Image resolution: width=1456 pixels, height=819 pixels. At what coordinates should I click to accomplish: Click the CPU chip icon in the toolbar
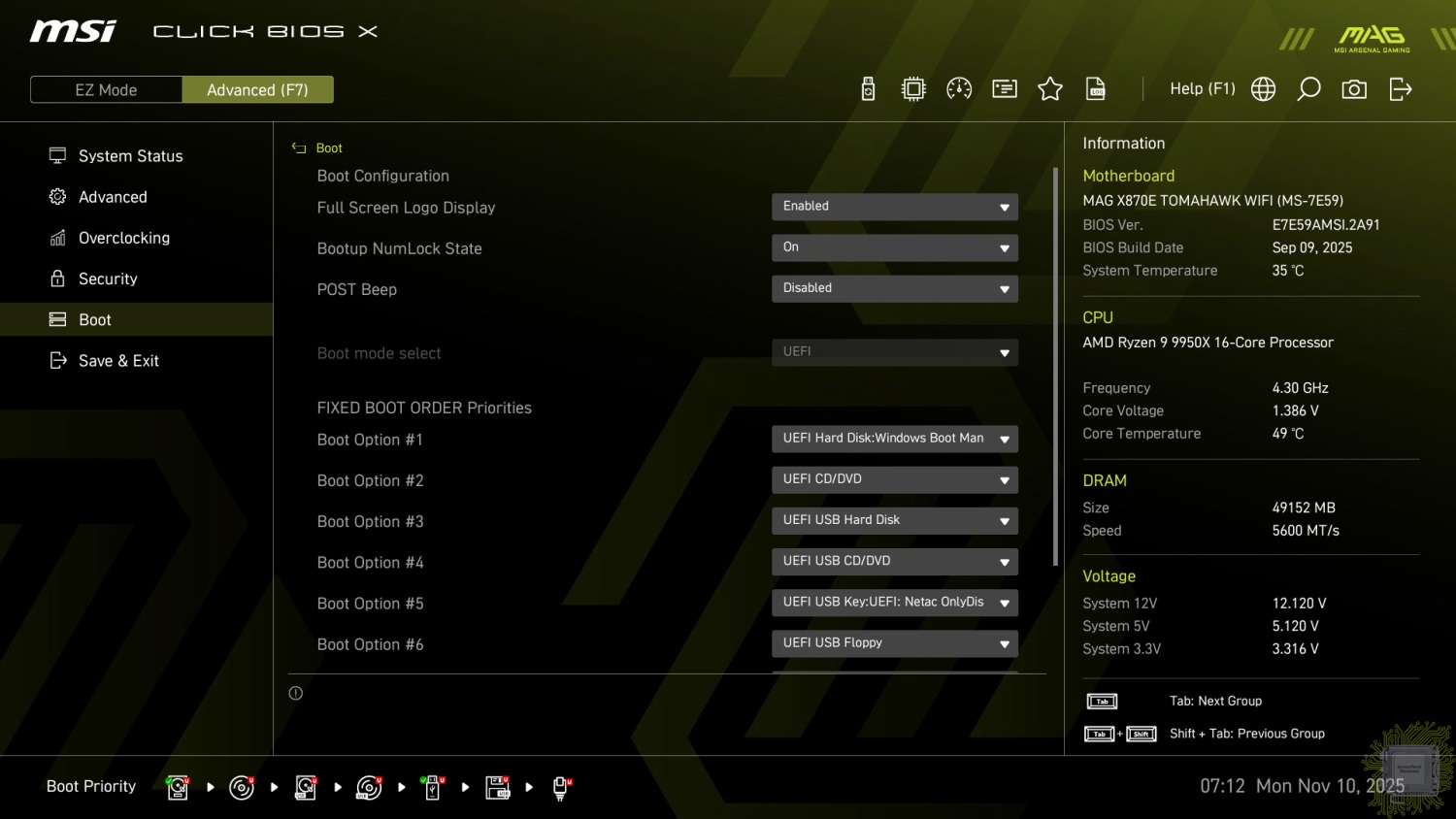tap(913, 89)
